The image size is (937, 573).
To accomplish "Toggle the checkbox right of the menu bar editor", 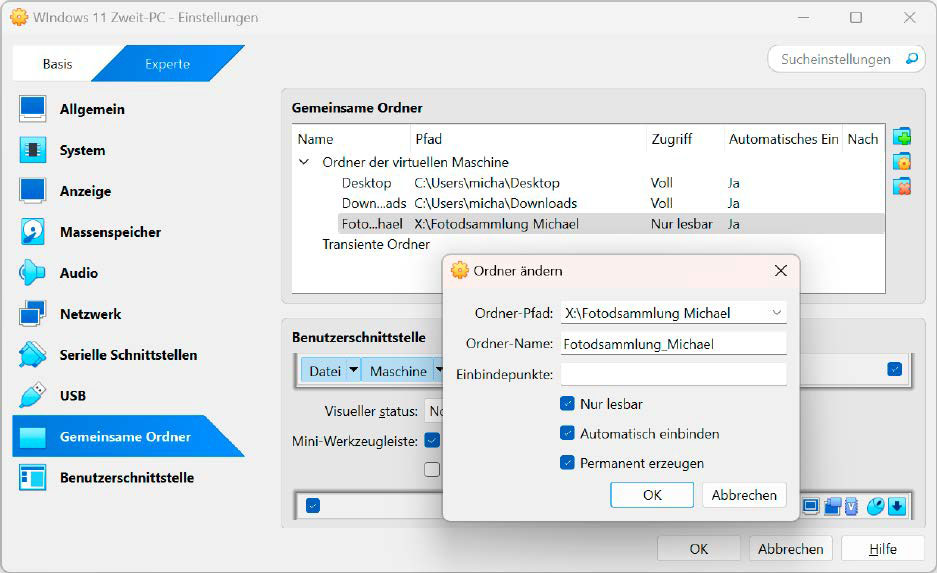I will (x=895, y=369).
